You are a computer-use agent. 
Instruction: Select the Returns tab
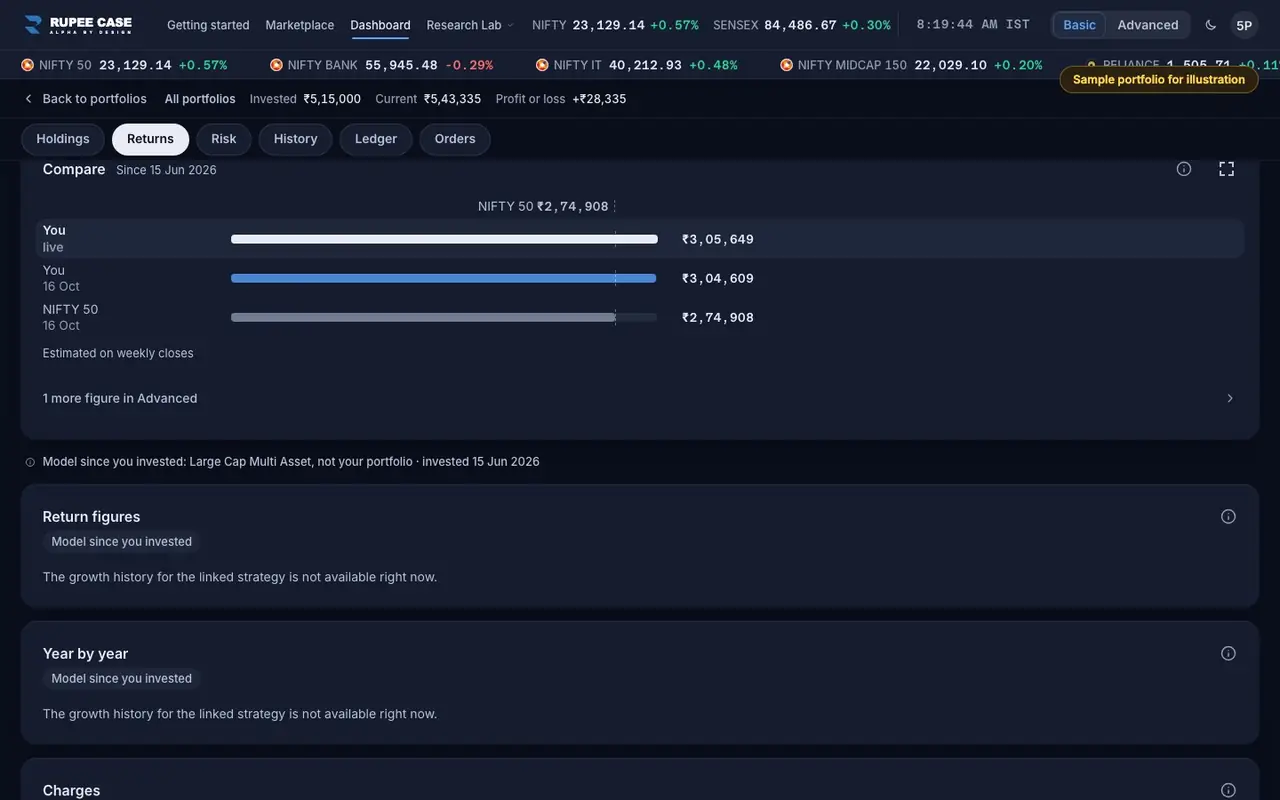click(x=150, y=139)
